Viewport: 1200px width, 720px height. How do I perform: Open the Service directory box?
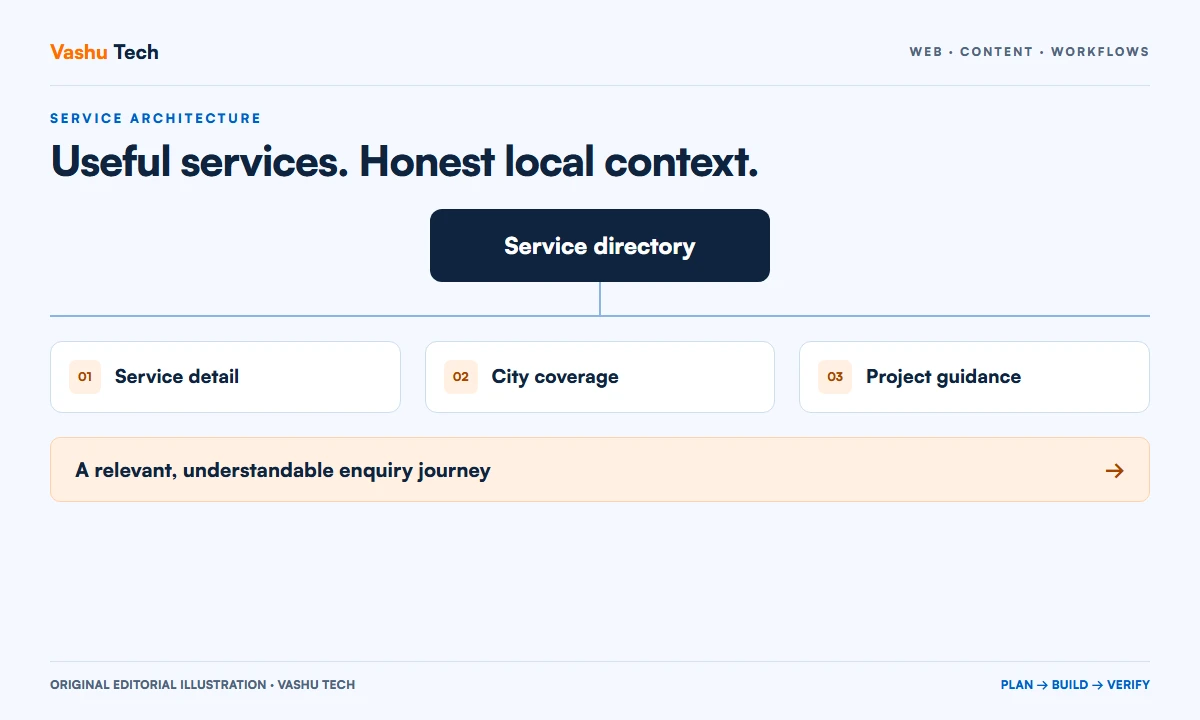[x=600, y=245]
